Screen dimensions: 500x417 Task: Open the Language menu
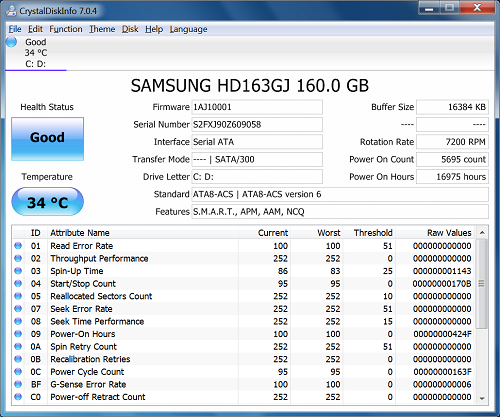[x=188, y=29]
